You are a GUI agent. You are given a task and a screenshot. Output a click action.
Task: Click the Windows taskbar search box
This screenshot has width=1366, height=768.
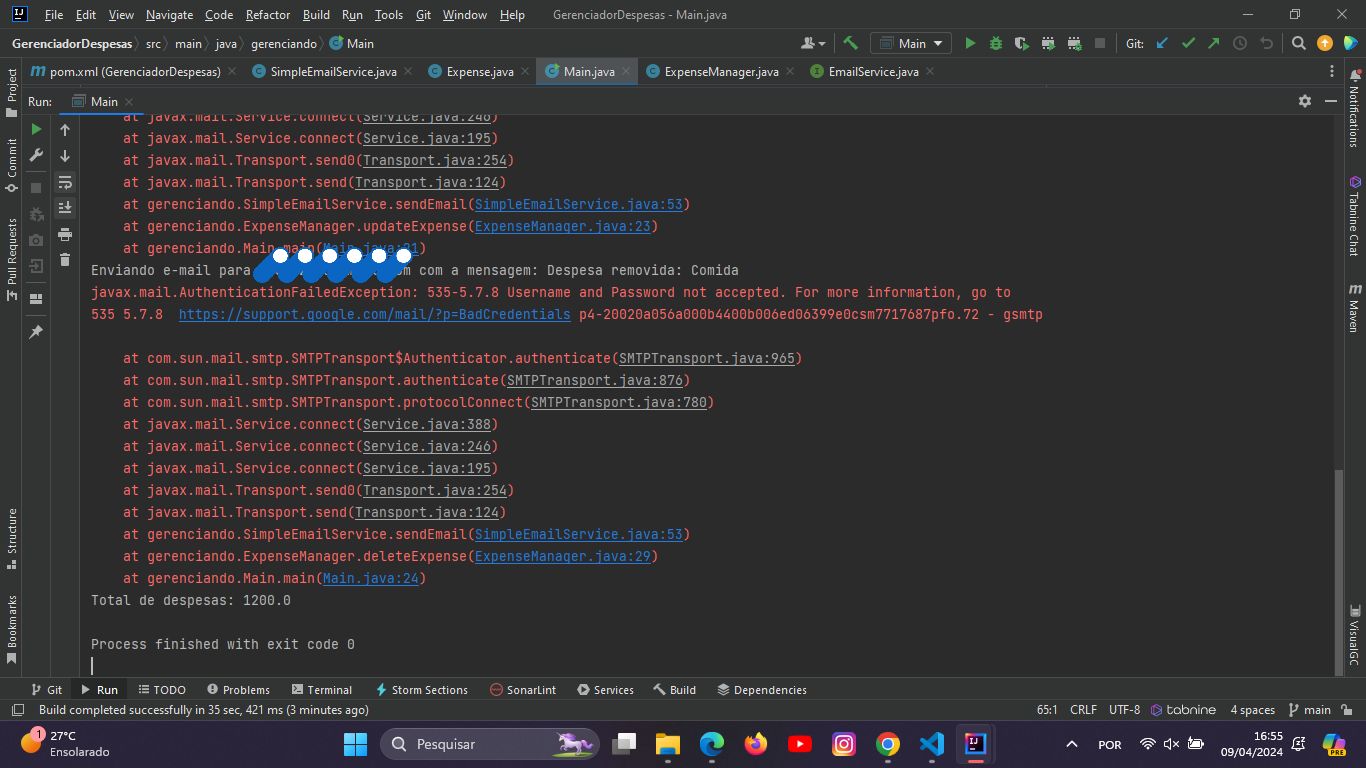(x=490, y=744)
